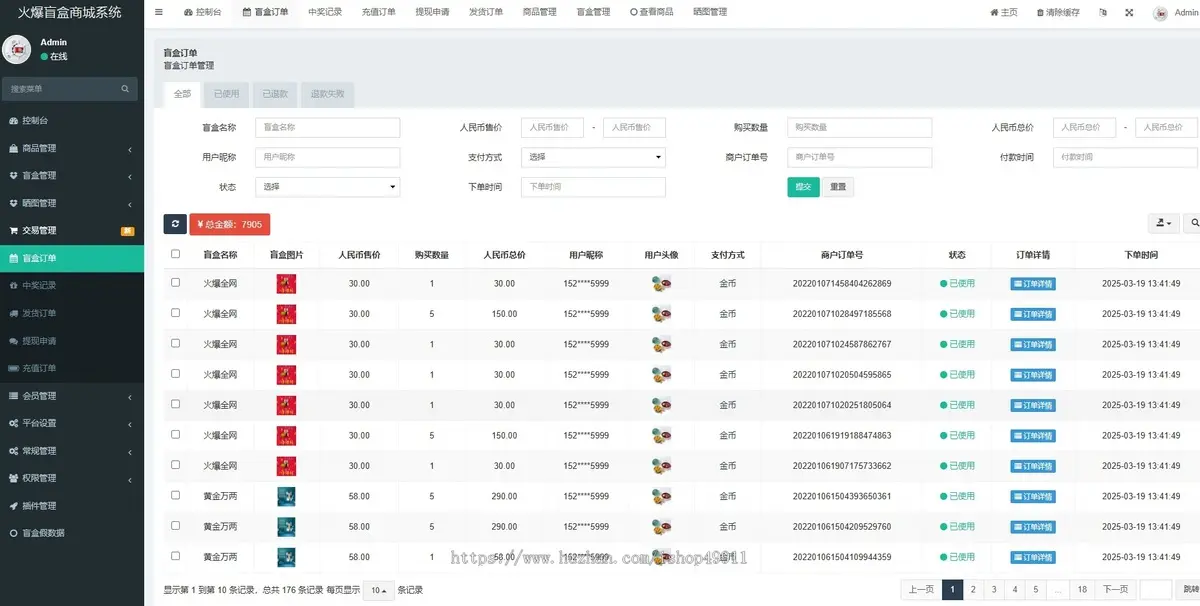Expand 权限管理 in the sidebar
Screen dimensions: 1200x606
tap(72, 478)
